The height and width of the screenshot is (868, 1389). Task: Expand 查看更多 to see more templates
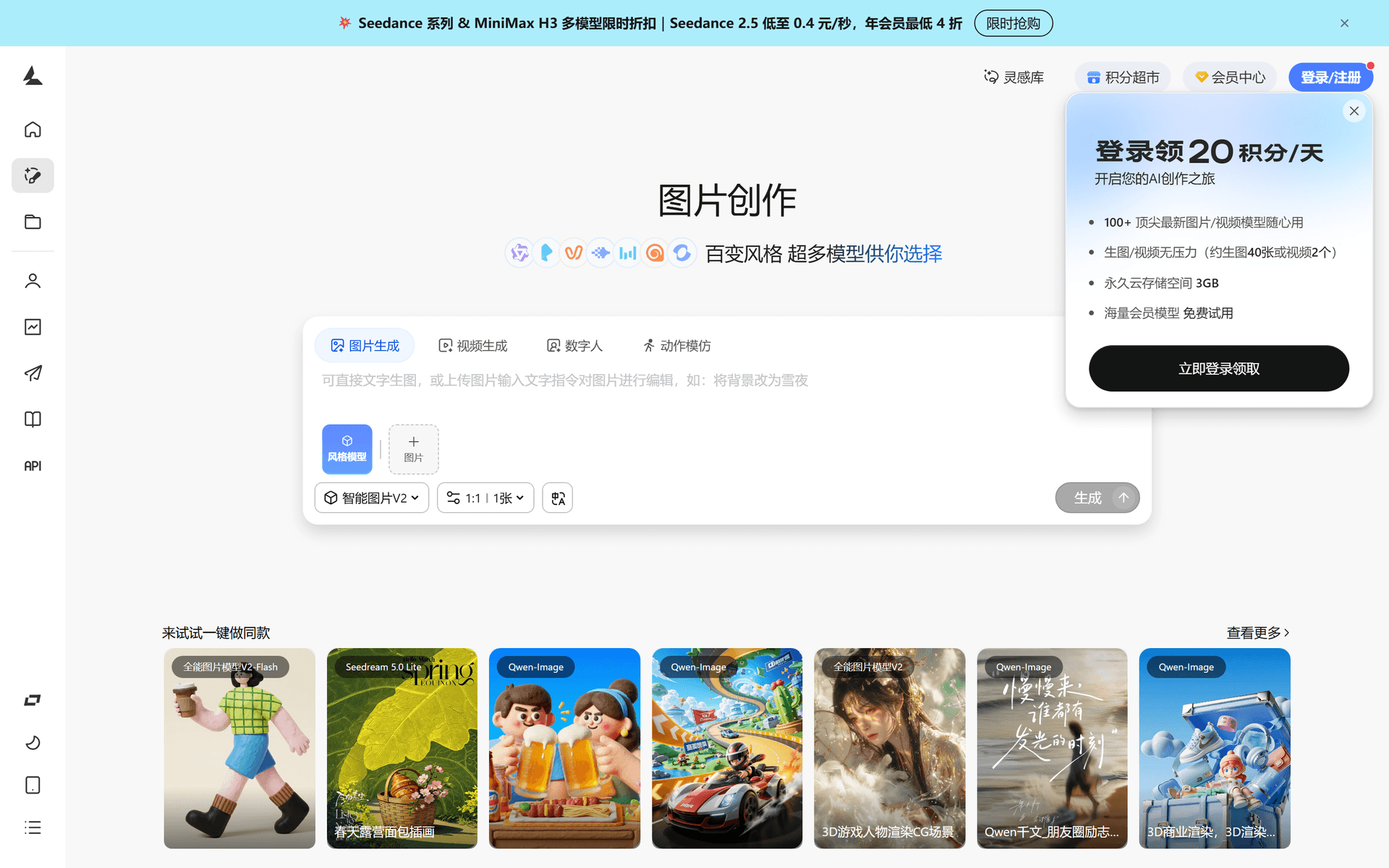(x=1258, y=633)
